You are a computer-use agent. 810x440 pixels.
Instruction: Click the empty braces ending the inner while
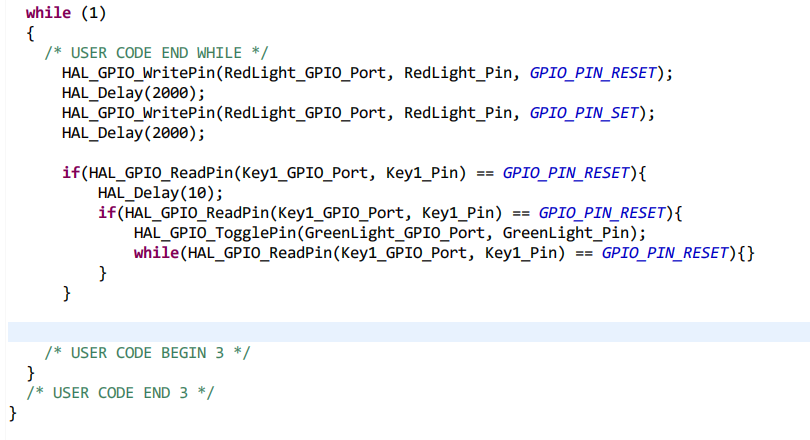click(x=747, y=253)
